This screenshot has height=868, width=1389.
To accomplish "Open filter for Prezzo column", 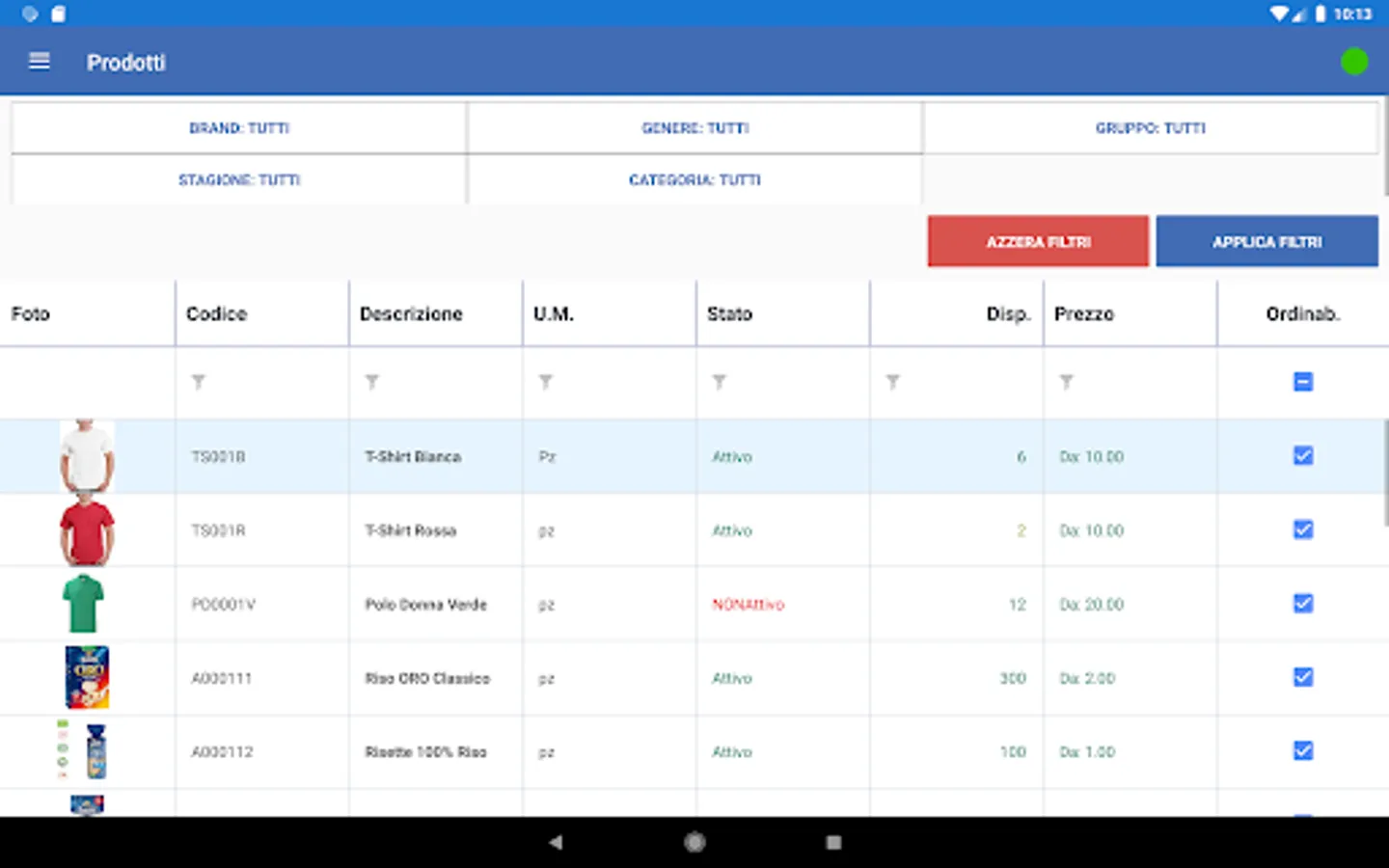I will coord(1067,382).
